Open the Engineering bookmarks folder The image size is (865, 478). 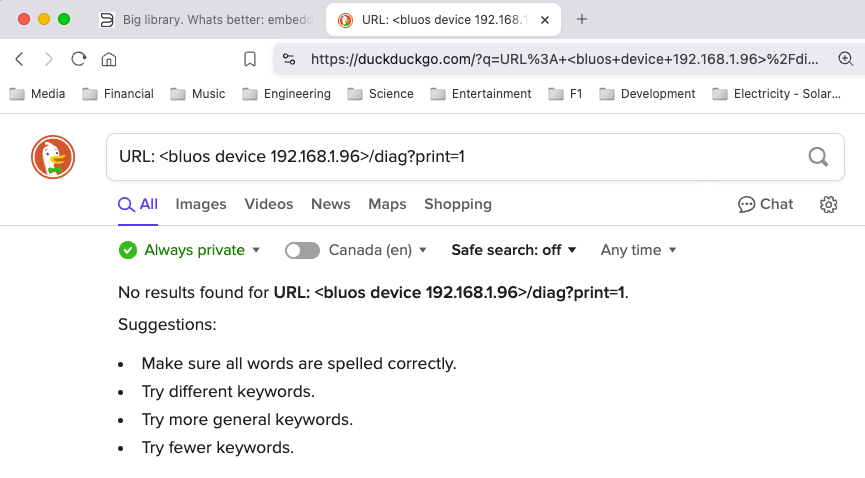[x=287, y=93]
